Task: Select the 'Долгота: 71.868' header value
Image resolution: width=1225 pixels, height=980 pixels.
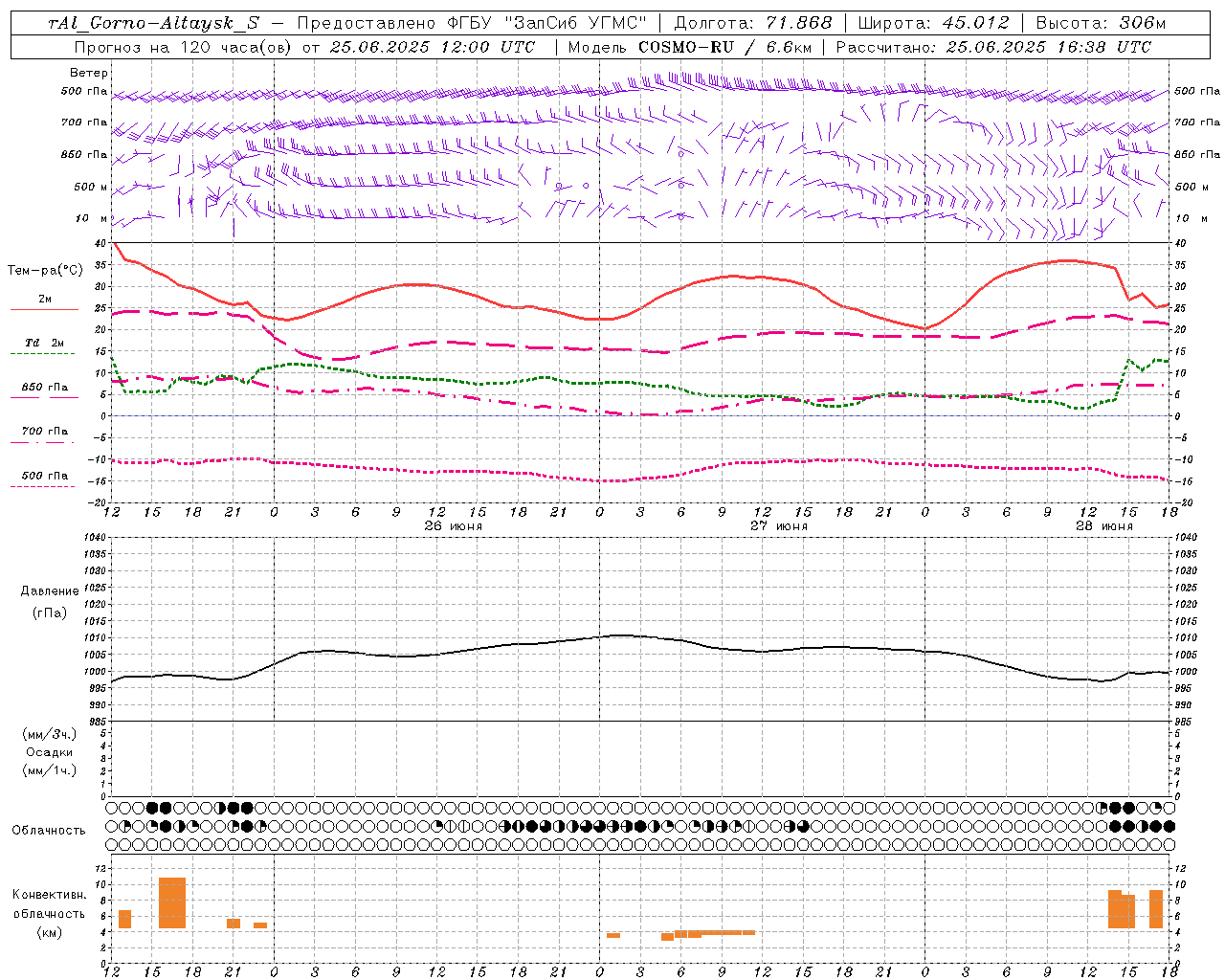Action: 754,23
